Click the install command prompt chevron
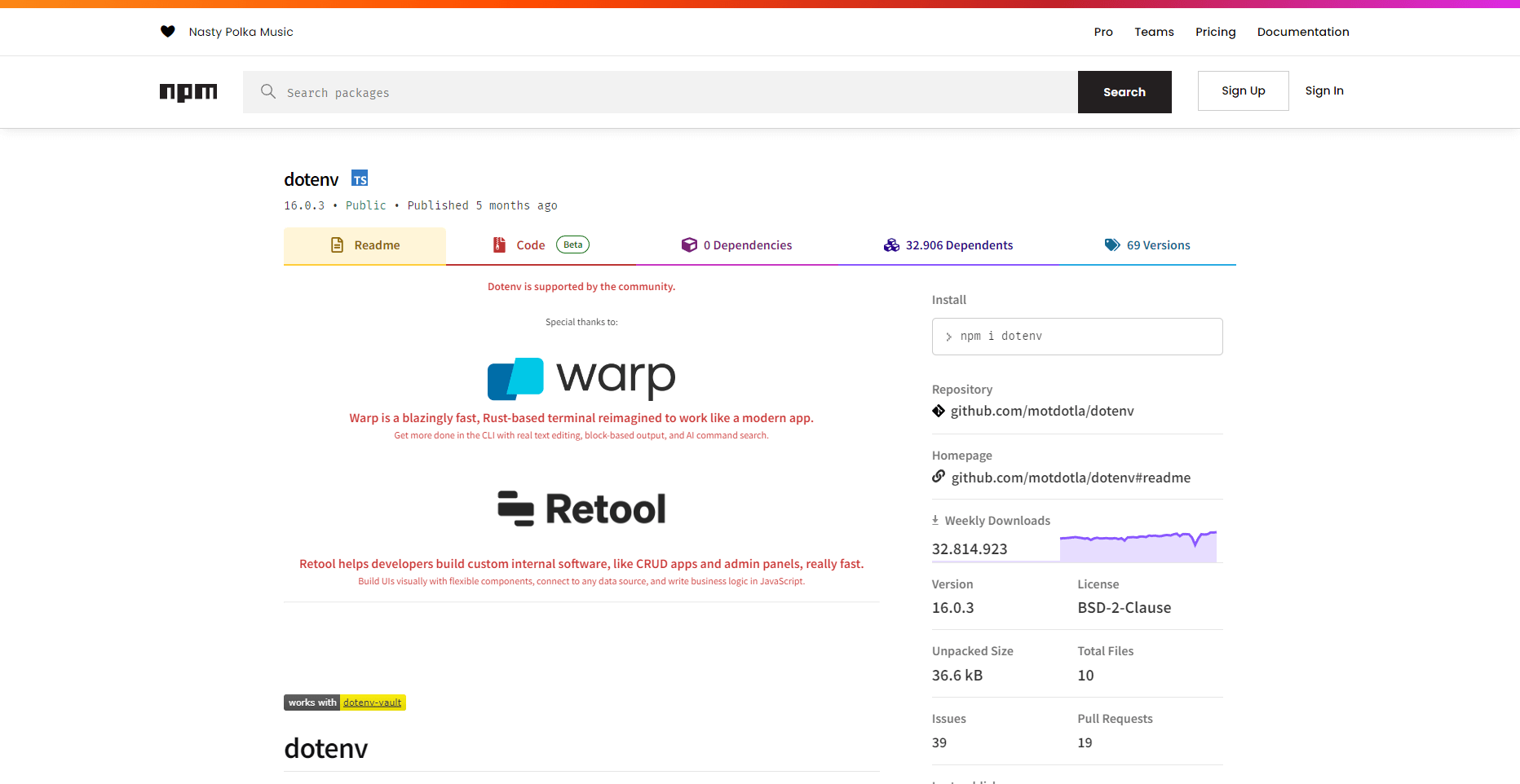This screenshot has width=1520, height=784. pyautogui.click(x=948, y=337)
